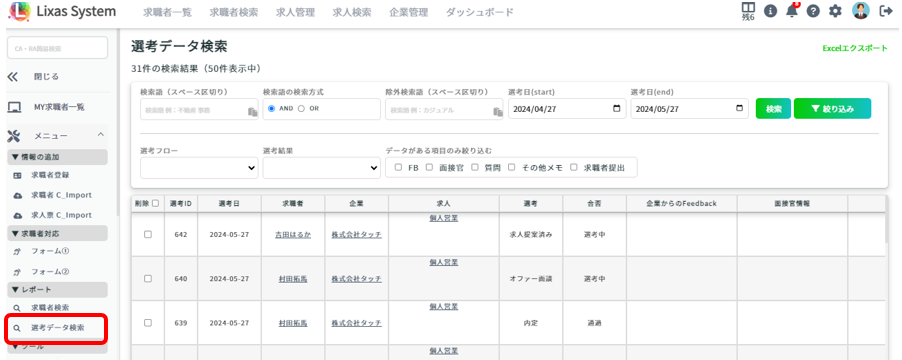The height and width of the screenshot is (360, 902).
Task: Collapse the レポート section
Action: point(57,289)
